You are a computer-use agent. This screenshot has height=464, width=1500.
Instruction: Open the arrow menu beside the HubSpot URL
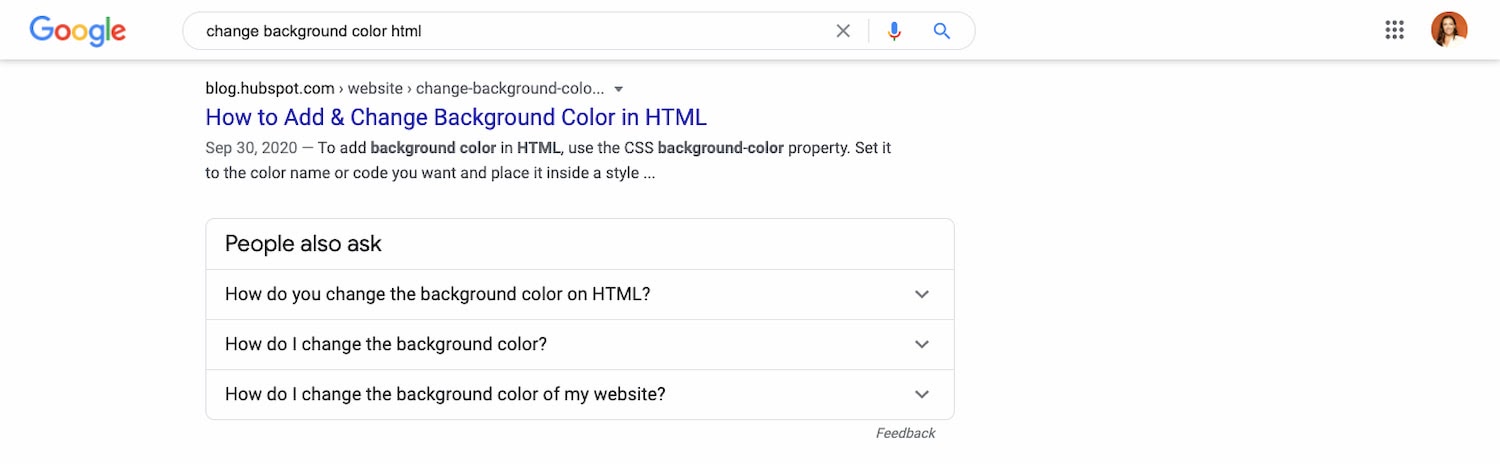(x=619, y=88)
